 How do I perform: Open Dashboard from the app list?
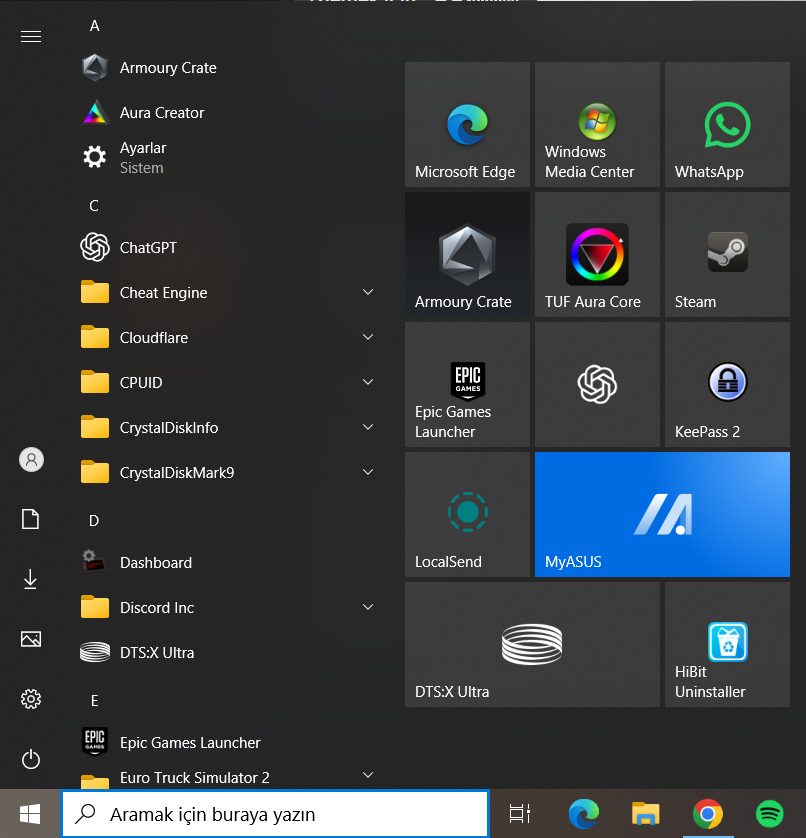pyautogui.click(x=227, y=562)
